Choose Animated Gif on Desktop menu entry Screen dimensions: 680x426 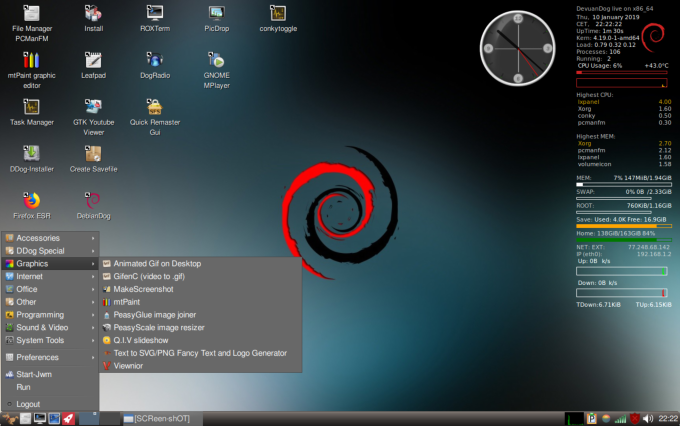(x=201, y=263)
